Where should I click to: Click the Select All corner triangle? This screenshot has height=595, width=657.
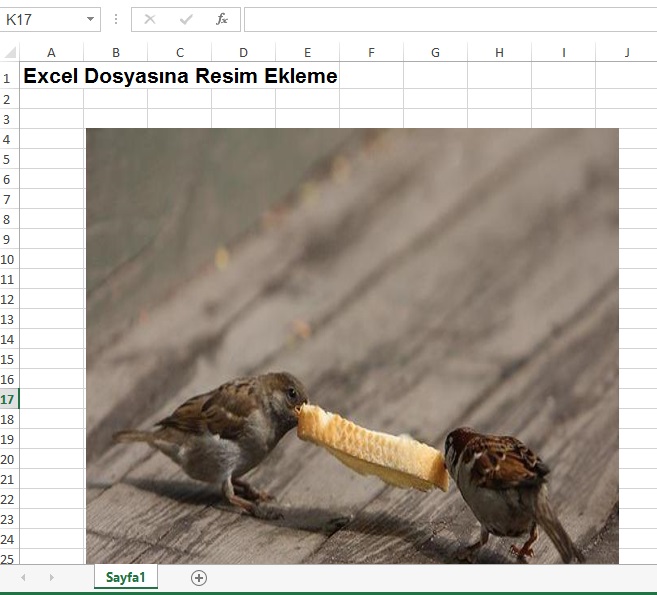[x=10, y=52]
